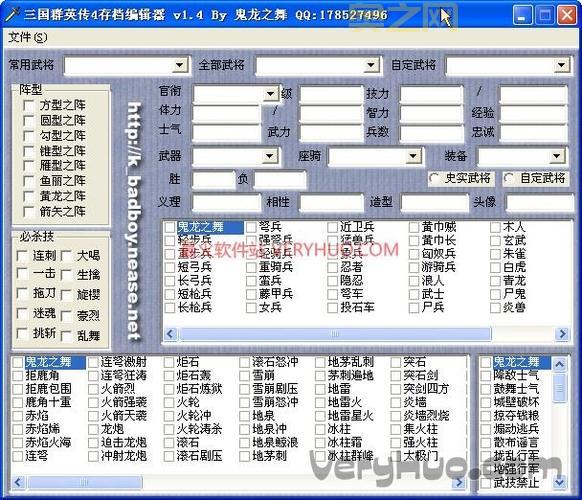Focus the 智力 input field
The height and width of the screenshot is (500, 582).
[431, 113]
